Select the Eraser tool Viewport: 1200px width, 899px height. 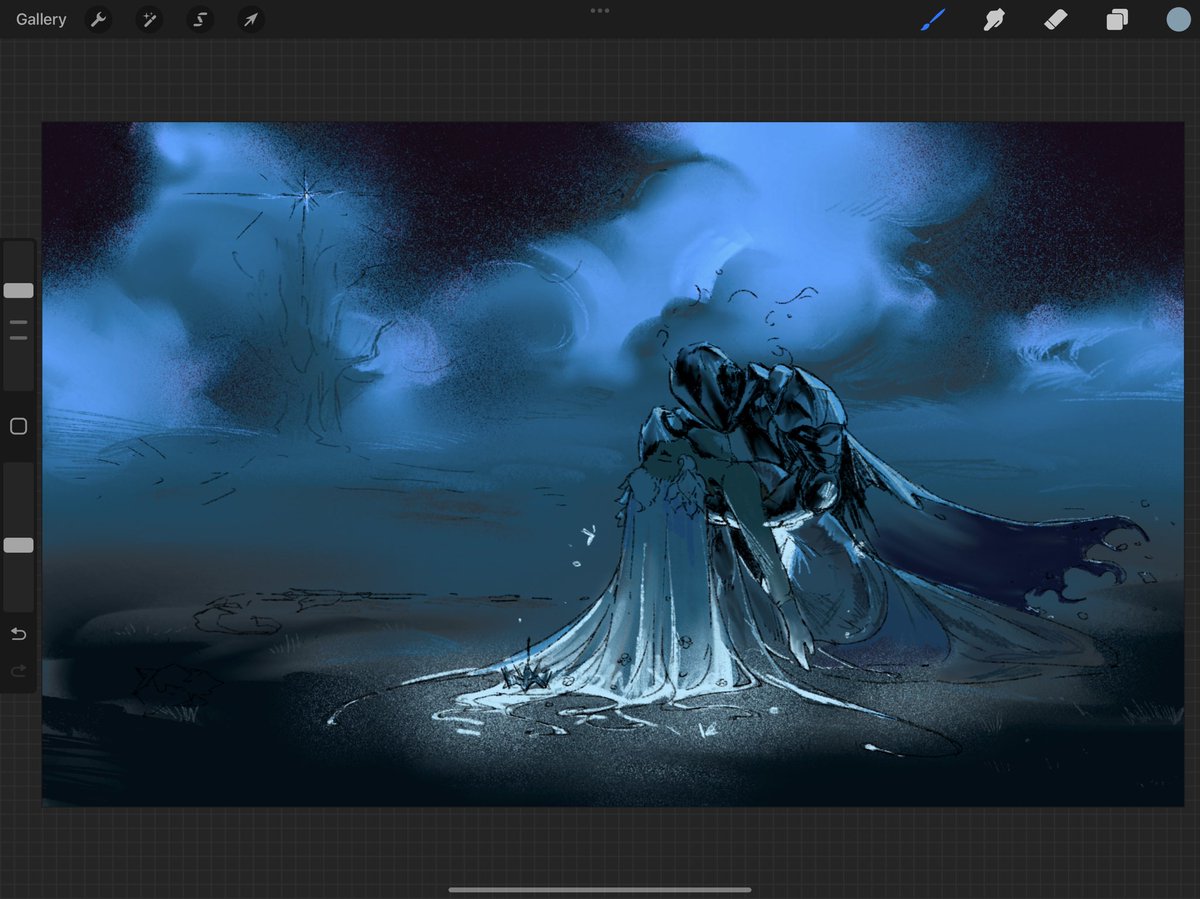(x=1056, y=19)
